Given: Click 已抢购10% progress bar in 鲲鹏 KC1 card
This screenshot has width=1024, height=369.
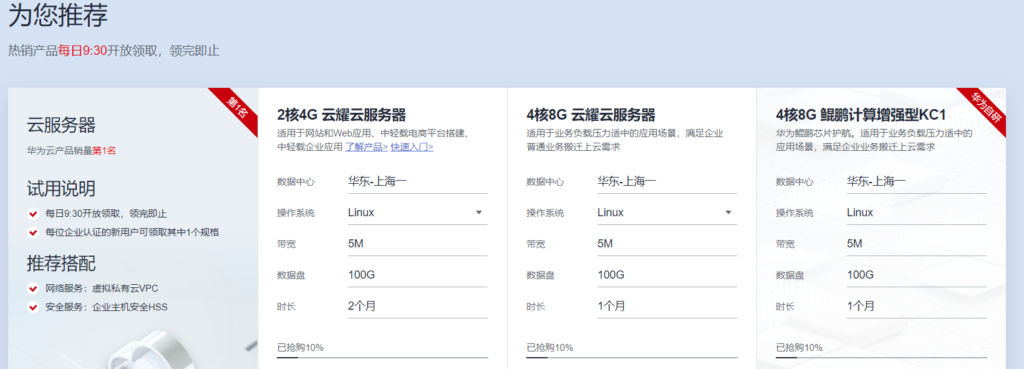Looking at the screenshot, I should point(882,357).
